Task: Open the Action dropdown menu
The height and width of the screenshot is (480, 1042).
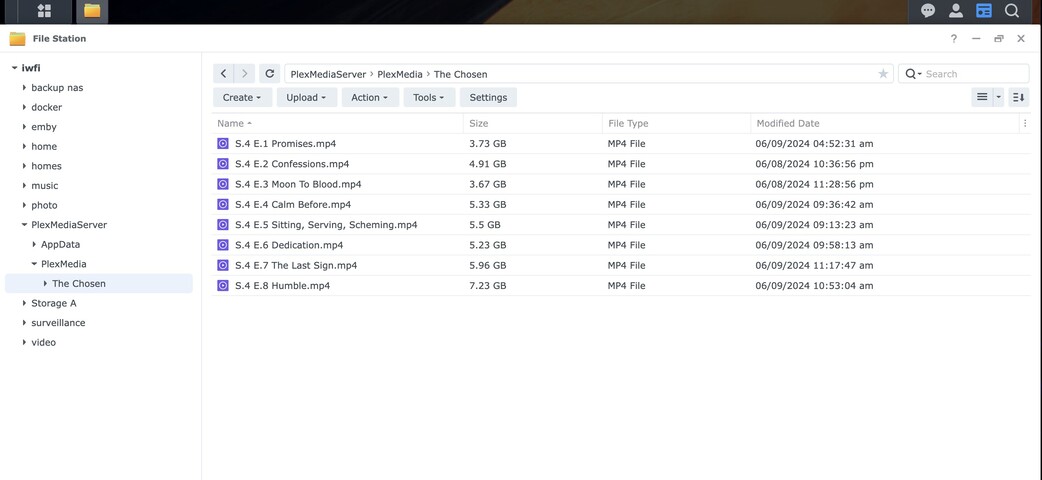Action: [x=370, y=97]
